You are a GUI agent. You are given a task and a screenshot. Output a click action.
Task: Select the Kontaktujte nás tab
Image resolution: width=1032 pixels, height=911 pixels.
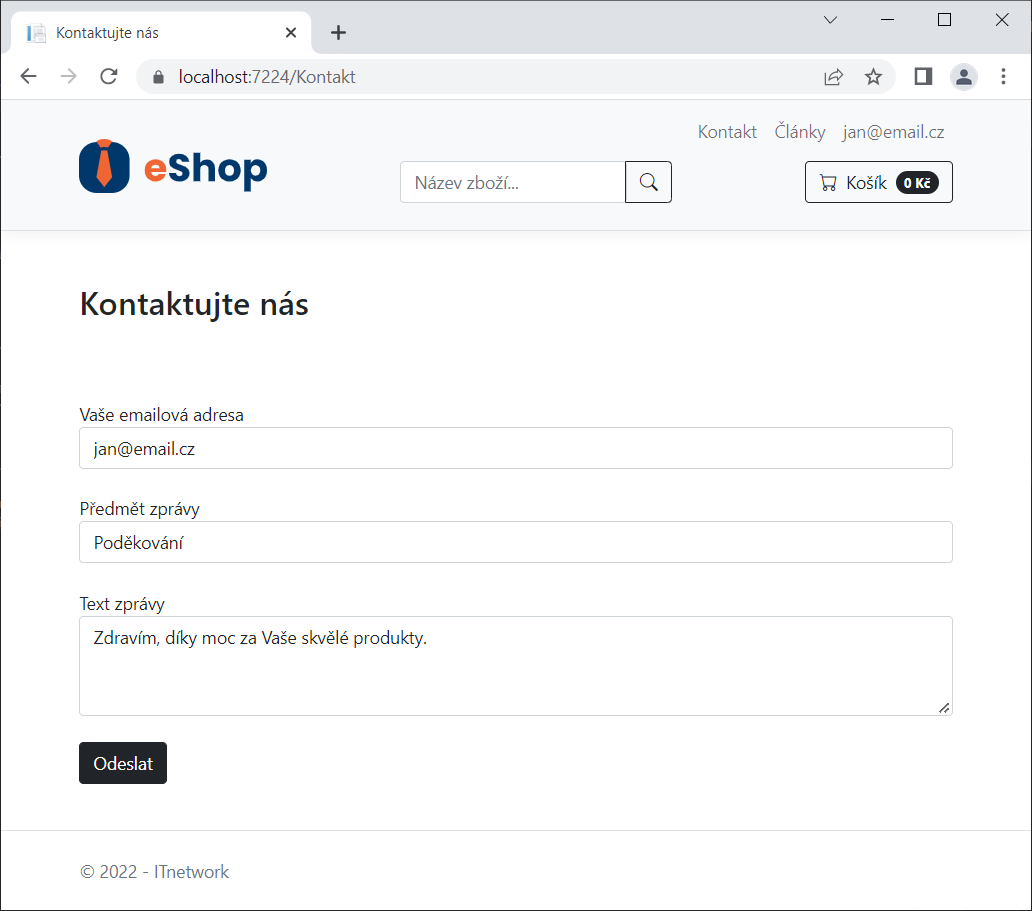click(150, 33)
